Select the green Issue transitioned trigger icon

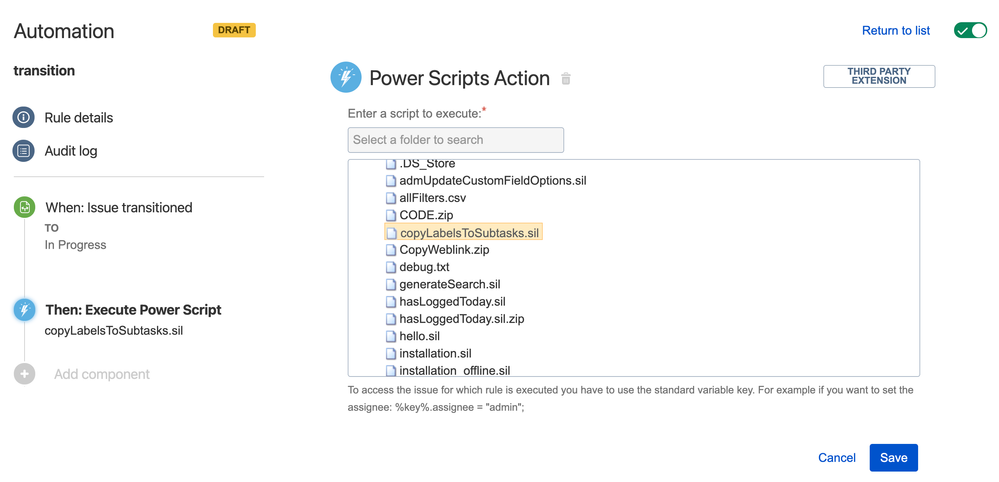click(x=24, y=207)
